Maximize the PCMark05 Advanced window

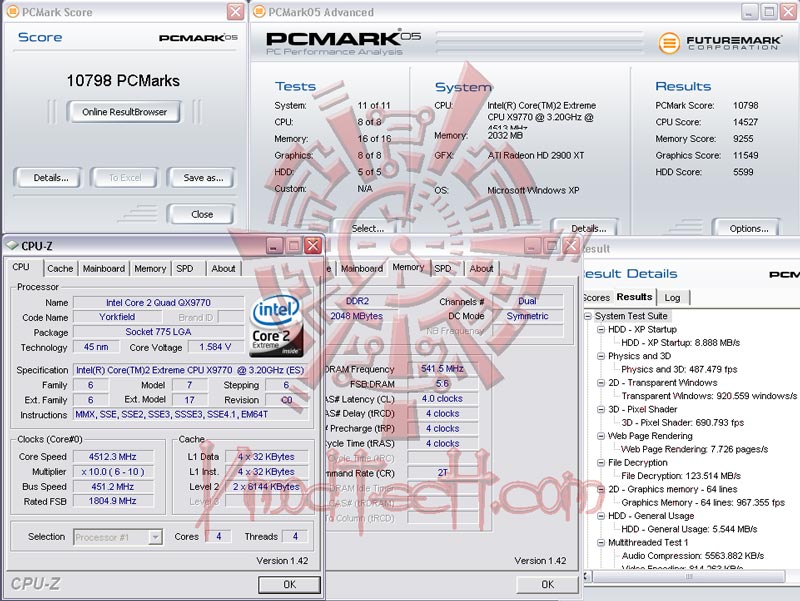coord(768,11)
